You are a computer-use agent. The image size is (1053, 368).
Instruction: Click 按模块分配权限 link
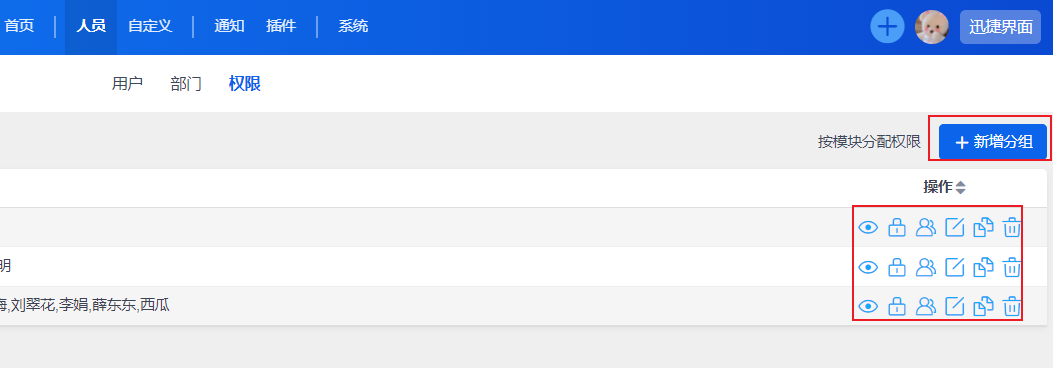point(869,142)
